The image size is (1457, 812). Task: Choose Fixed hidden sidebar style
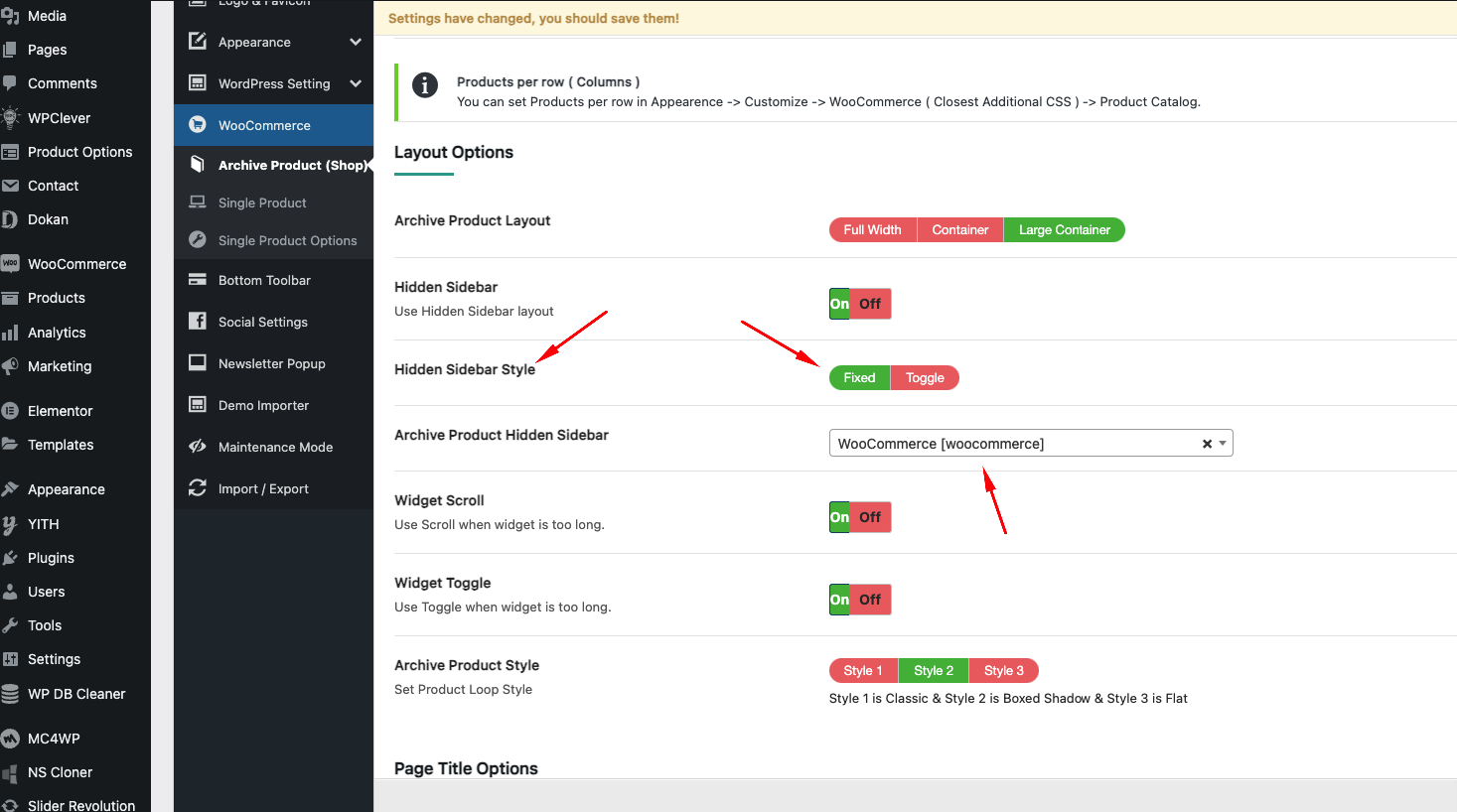[x=860, y=378]
